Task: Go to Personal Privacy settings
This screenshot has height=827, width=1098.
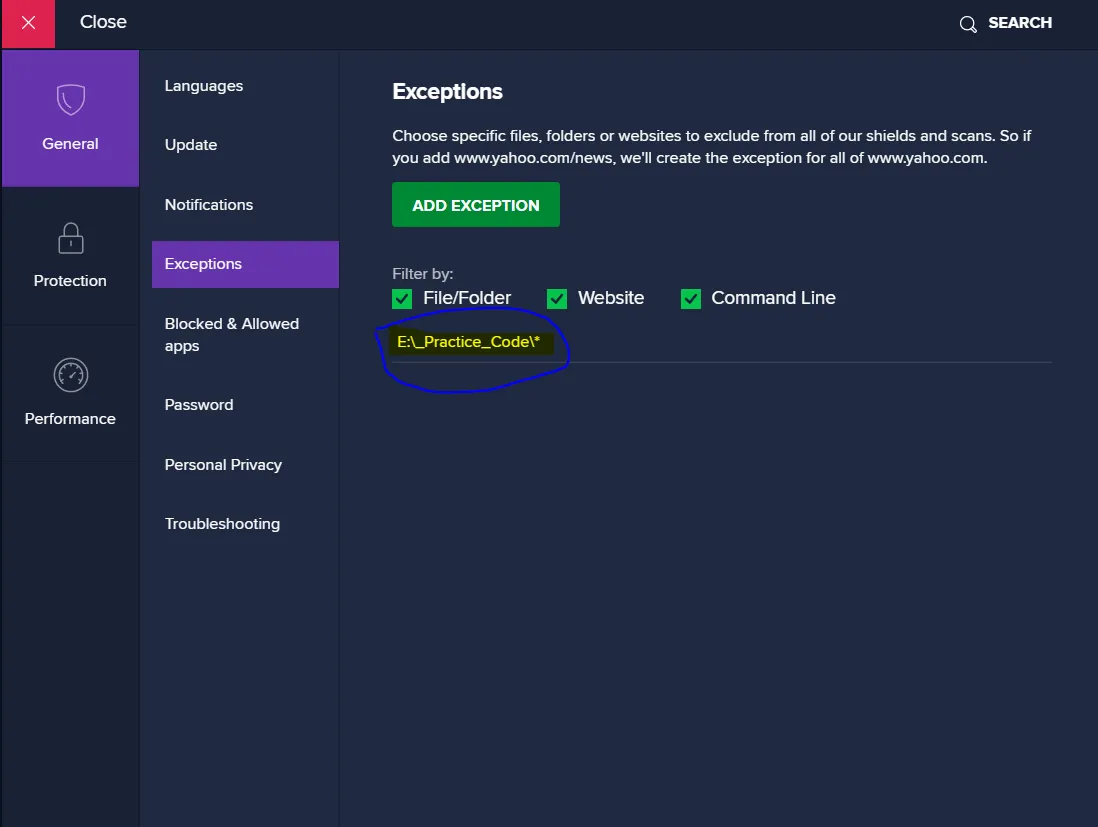Action: coord(223,465)
